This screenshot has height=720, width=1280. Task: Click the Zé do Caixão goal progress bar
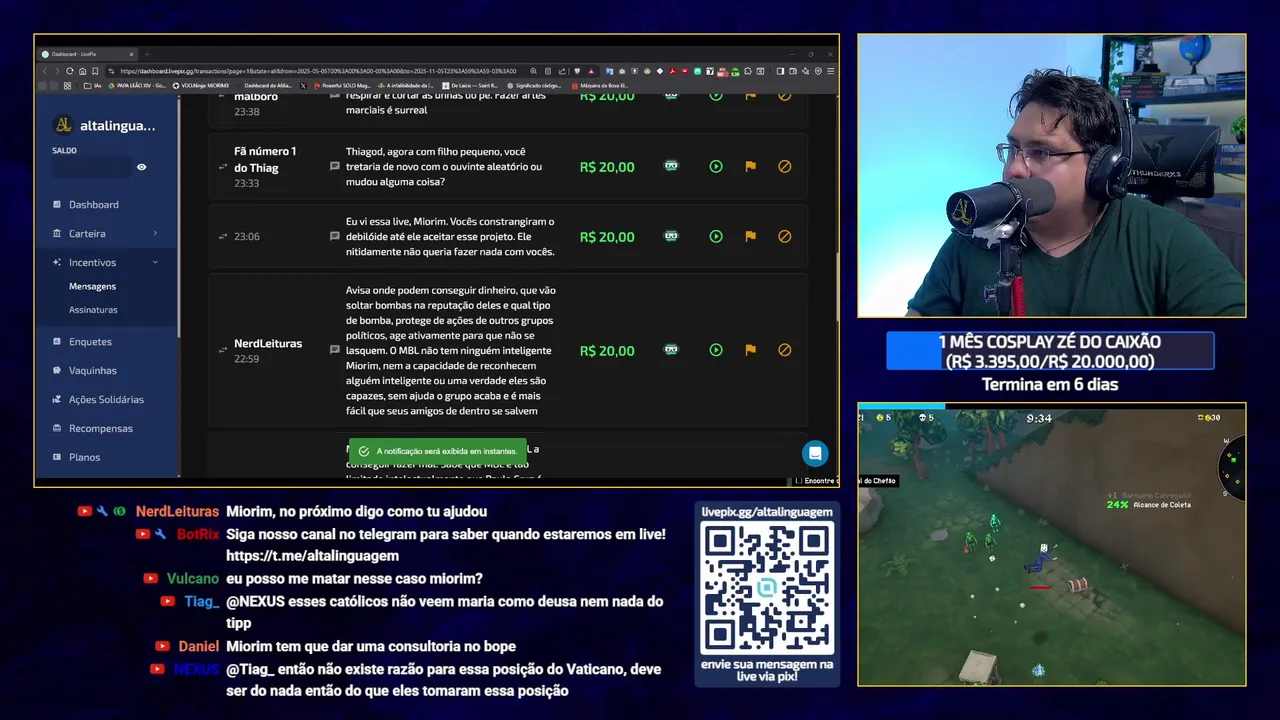(x=1050, y=351)
